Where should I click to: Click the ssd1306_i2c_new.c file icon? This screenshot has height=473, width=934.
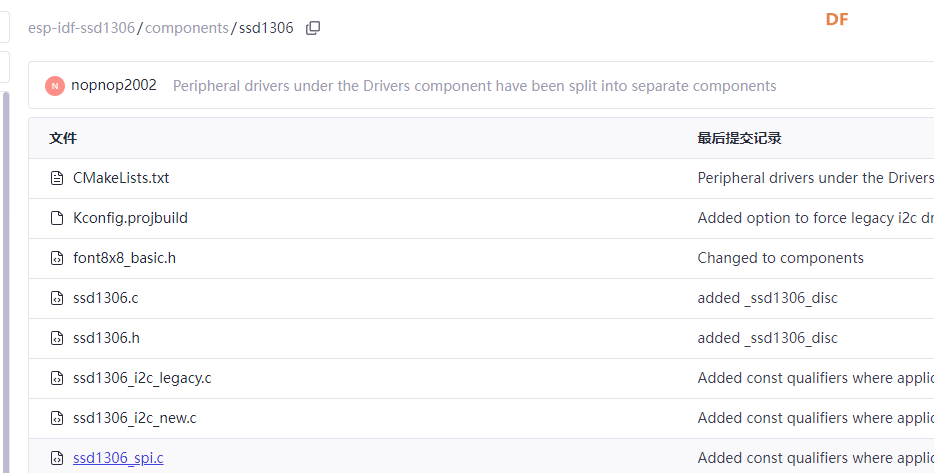click(x=57, y=418)
